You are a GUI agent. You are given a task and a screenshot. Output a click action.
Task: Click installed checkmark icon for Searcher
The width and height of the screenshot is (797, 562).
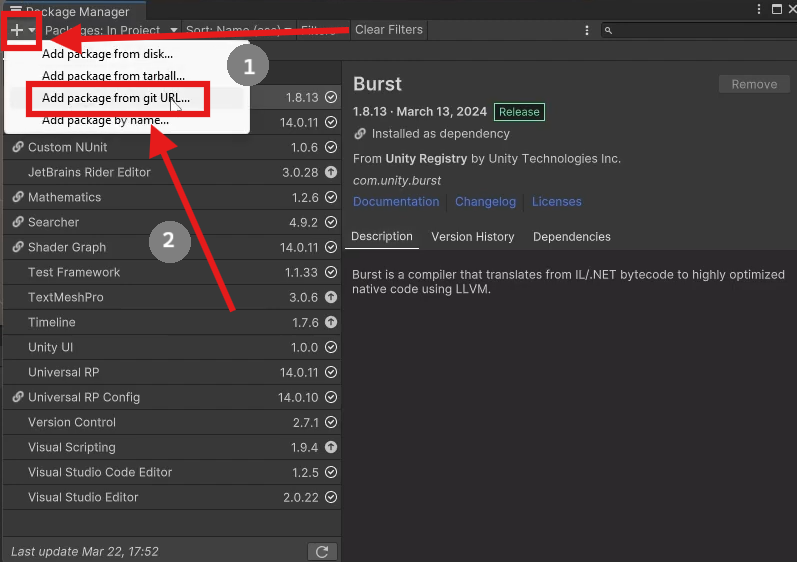pyautogui.click(x=331, y=222)
